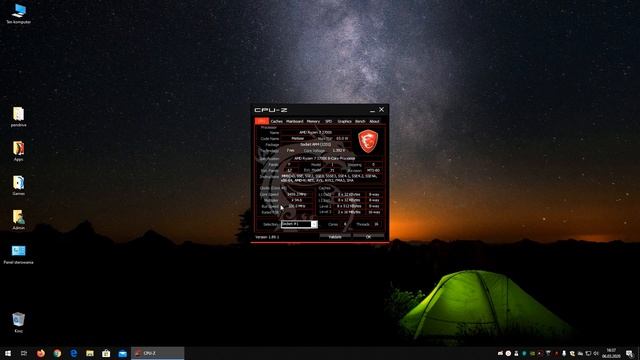Click the Specification value AMD Ryzen 7 2700X Eight-Core
640x360 pixels.
click(x=324, y=158)
